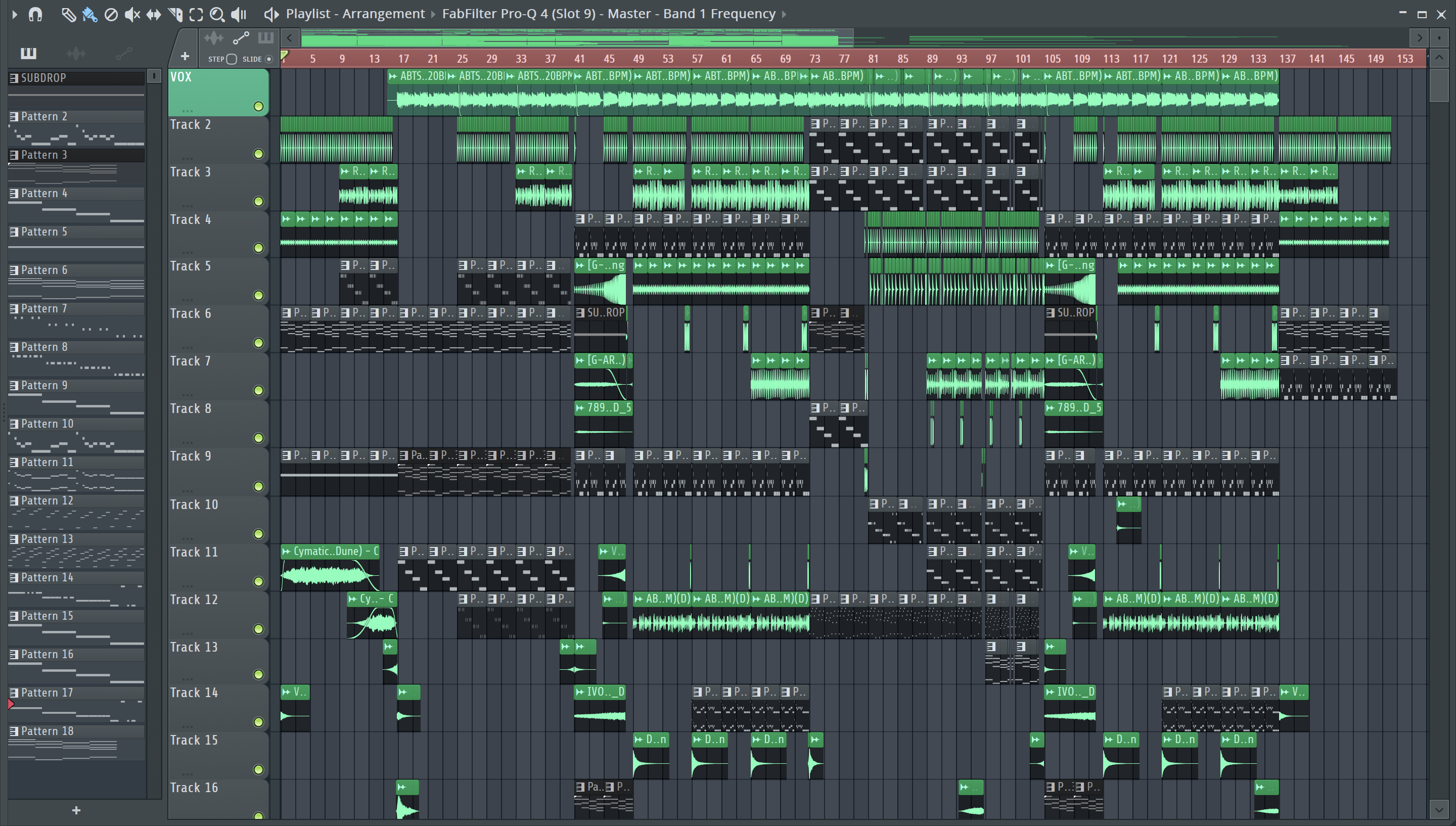Screen dimensions: 1456x826
Task: Select Pattern 18 in the picker
Action: pos(76,731)
